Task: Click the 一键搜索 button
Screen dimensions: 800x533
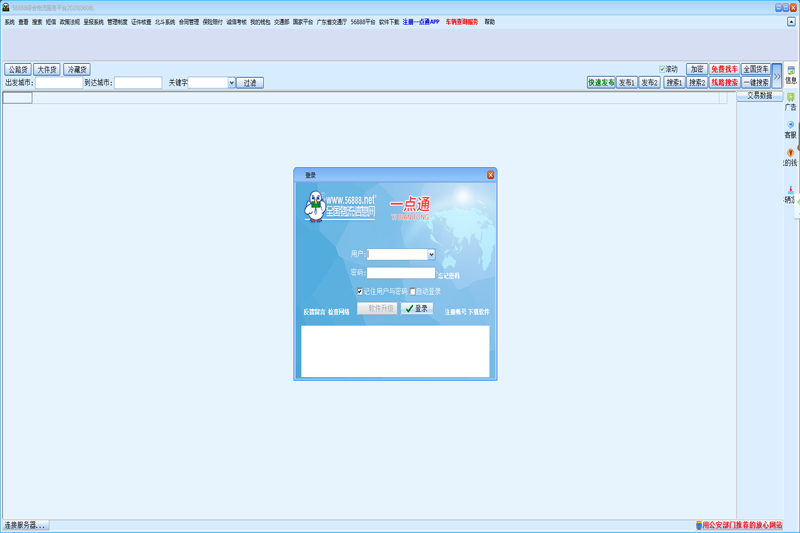Action: 756,82
